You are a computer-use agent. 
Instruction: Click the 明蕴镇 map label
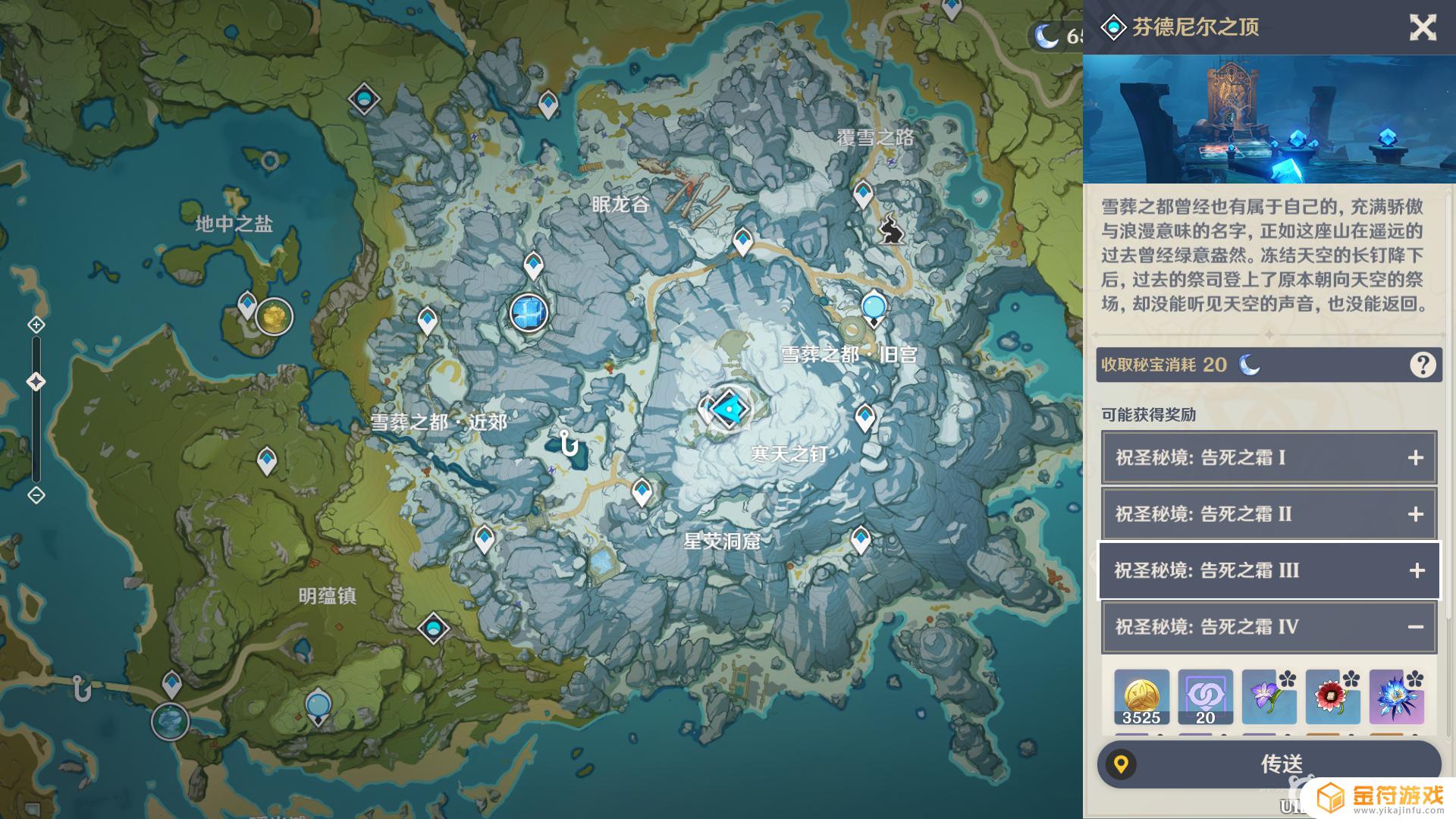pyautogui.click(x=327, y=596)
